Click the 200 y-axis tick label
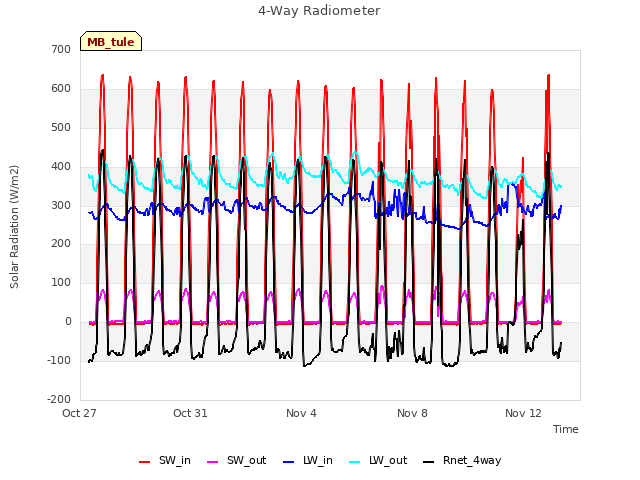 61,244
